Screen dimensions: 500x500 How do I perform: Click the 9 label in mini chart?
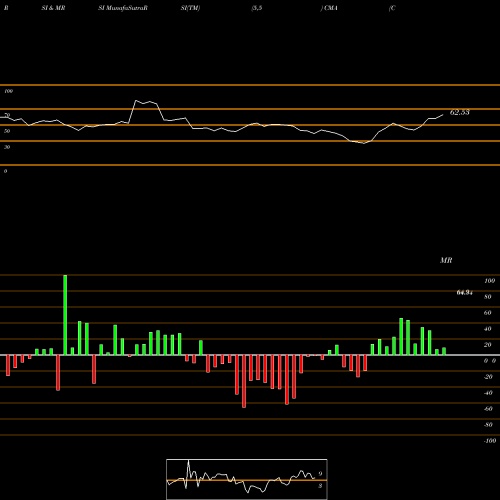click(320, 474)
